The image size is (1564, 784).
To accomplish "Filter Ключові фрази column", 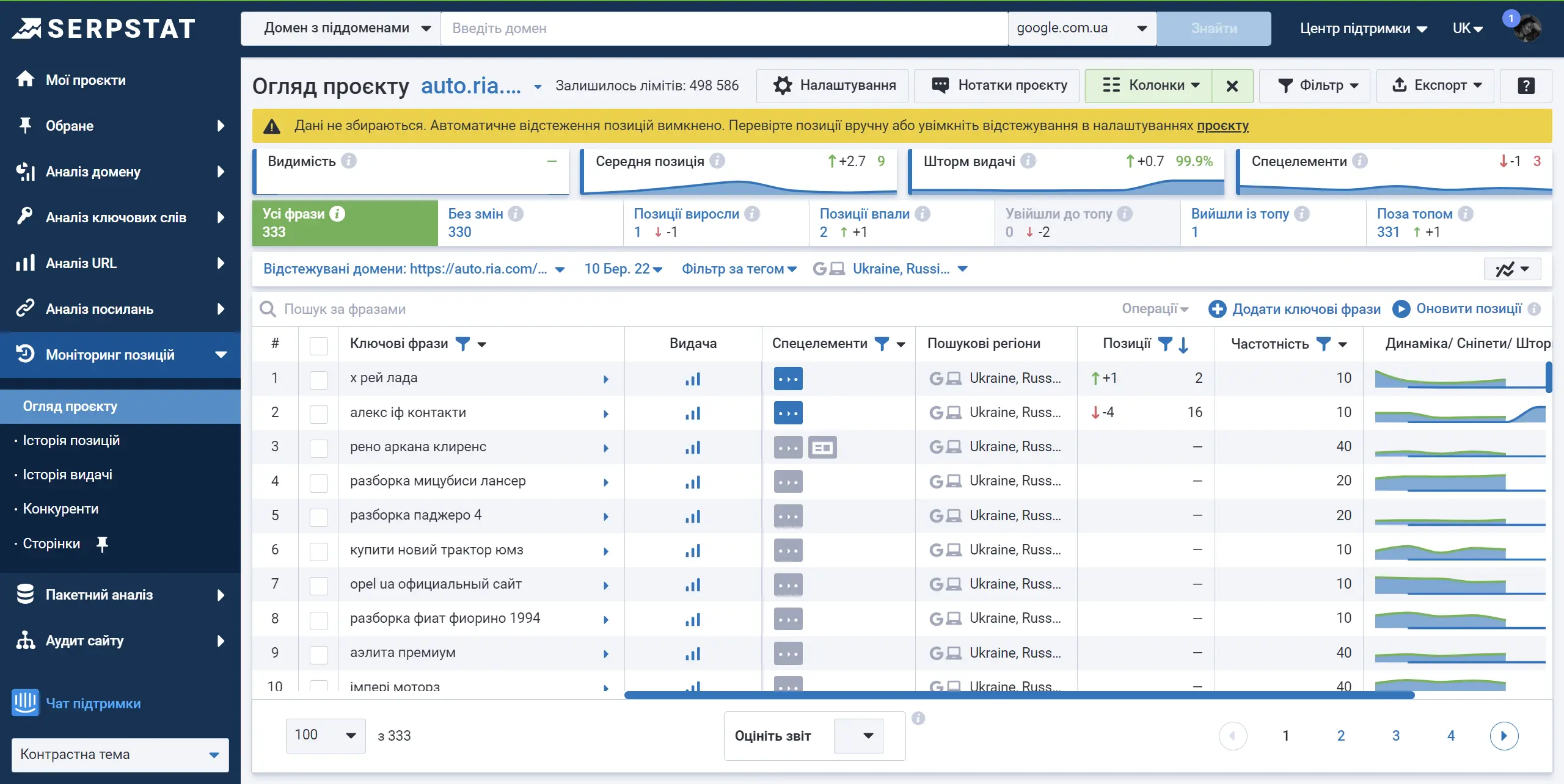I will coord(463,344).
